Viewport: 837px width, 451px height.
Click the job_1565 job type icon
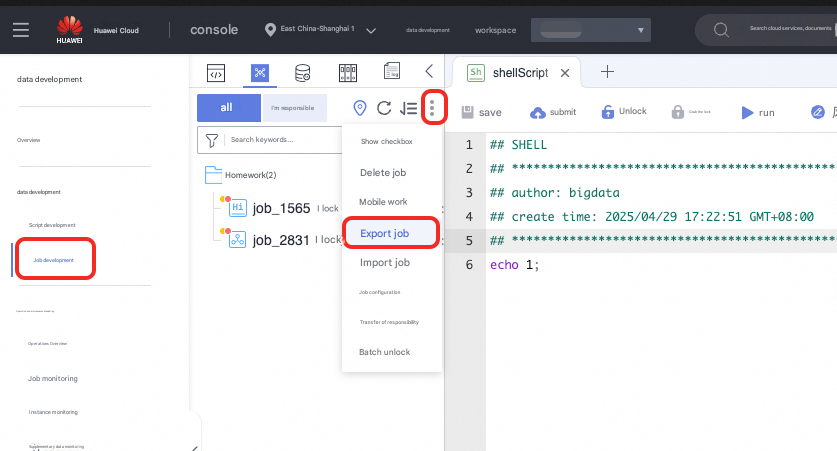(x=237, y=208)
